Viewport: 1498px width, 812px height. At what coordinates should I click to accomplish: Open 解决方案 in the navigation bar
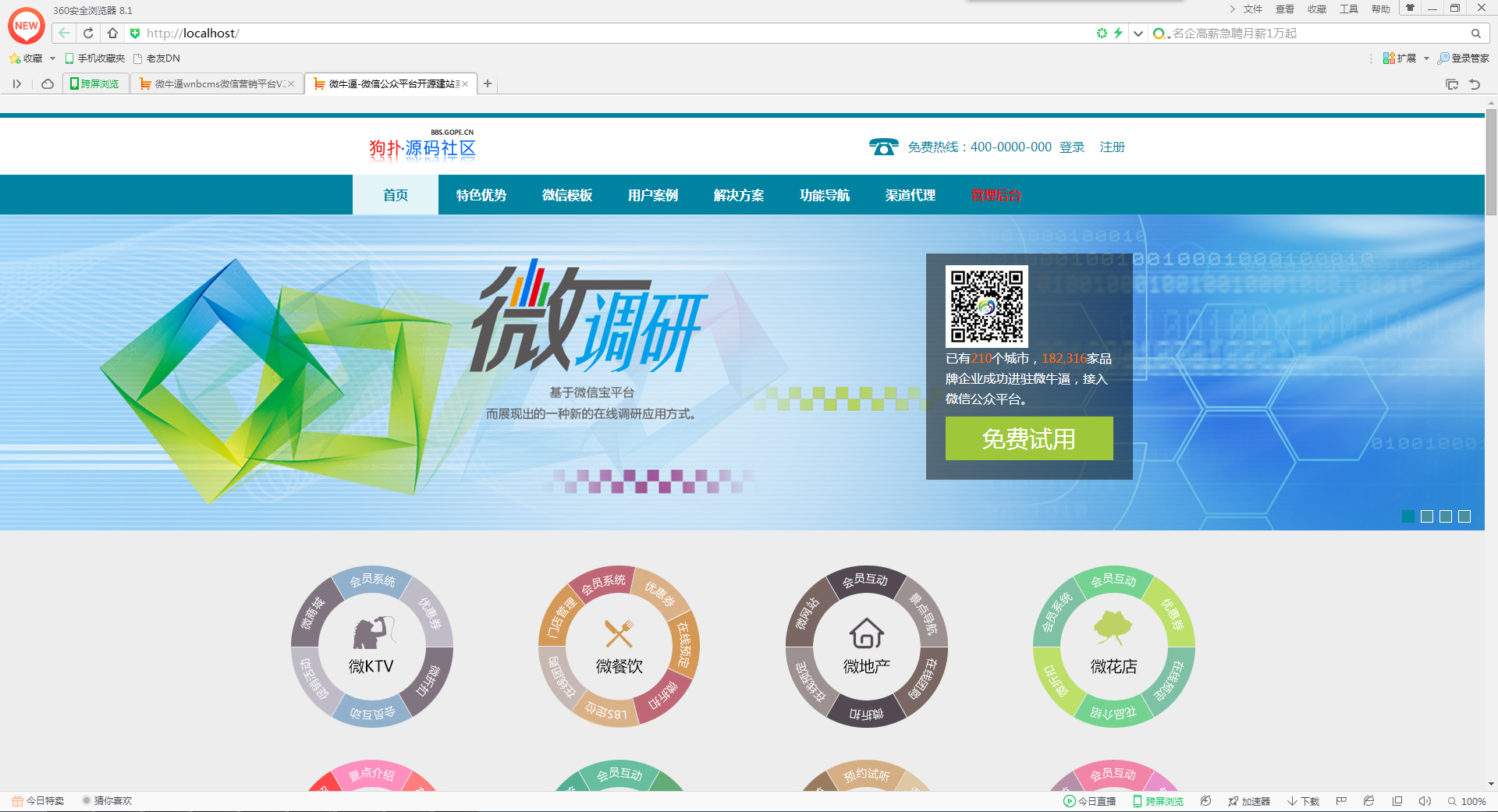click(739, 195)
